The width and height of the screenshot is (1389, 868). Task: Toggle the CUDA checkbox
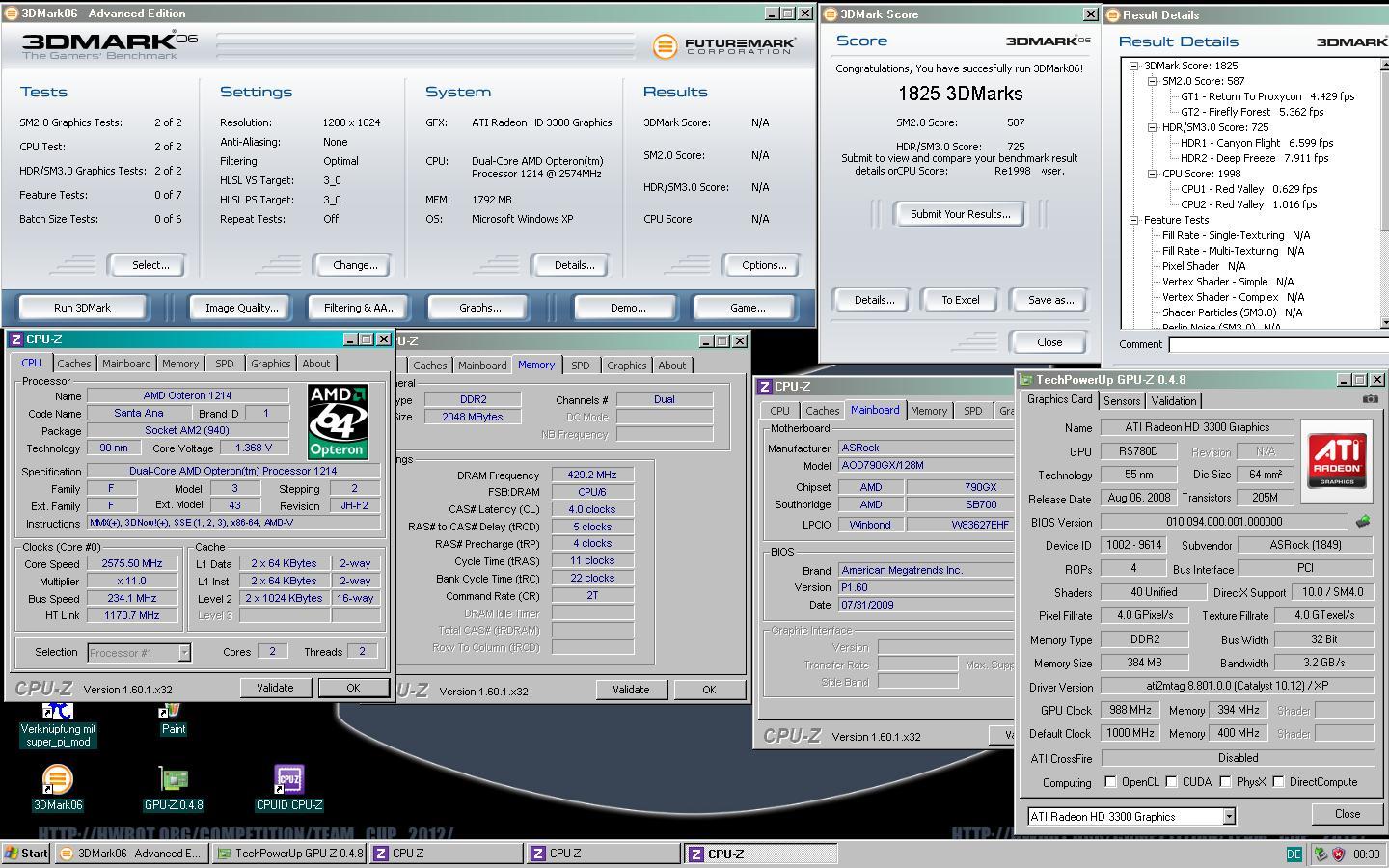pyautogui.click(x=1171, y=782)
